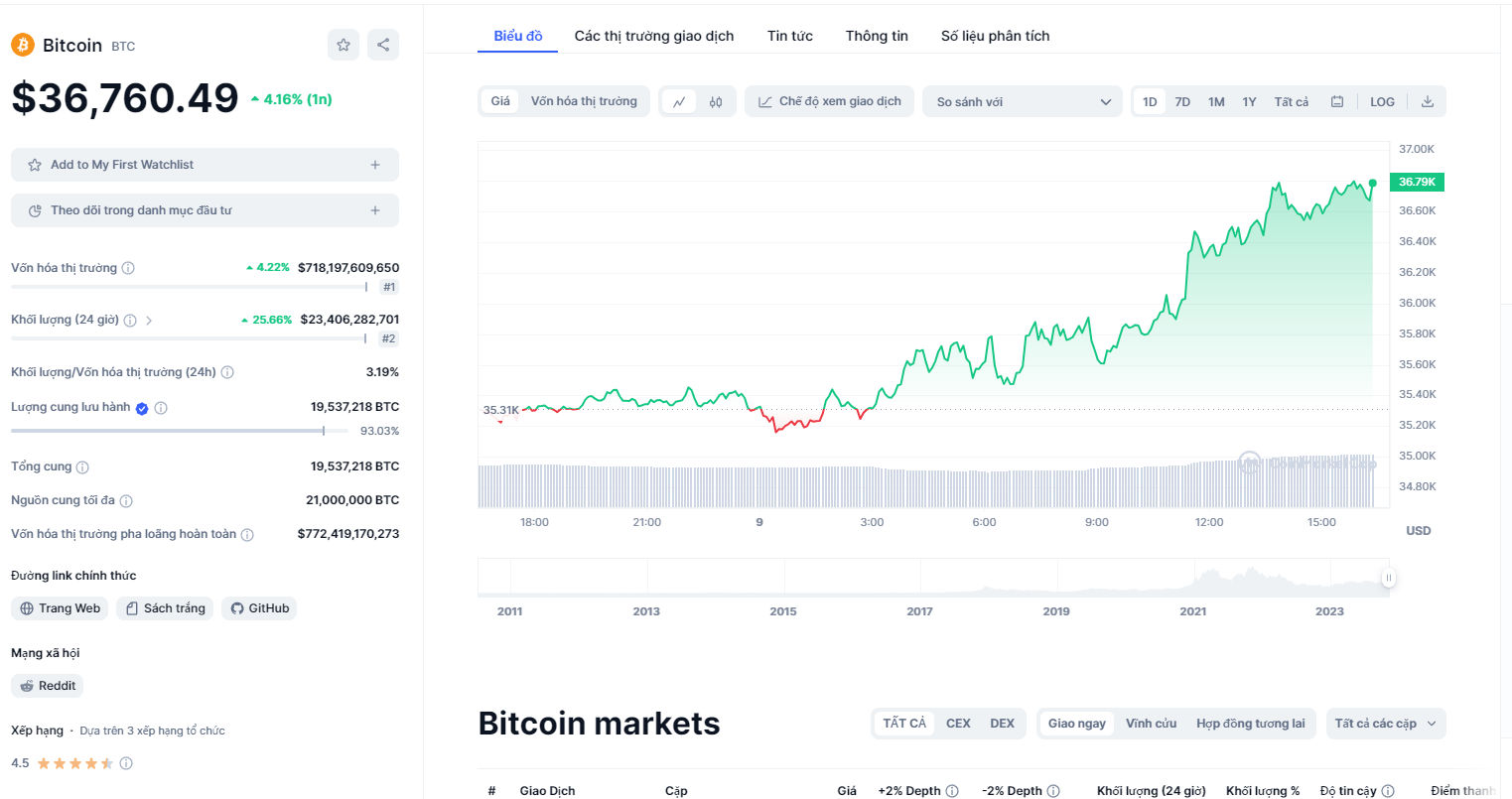This screenshot has height=799, width=1512.
Task: Click Theo dõi trong danh mục đầu tư button
Action: tap(205, 210)
